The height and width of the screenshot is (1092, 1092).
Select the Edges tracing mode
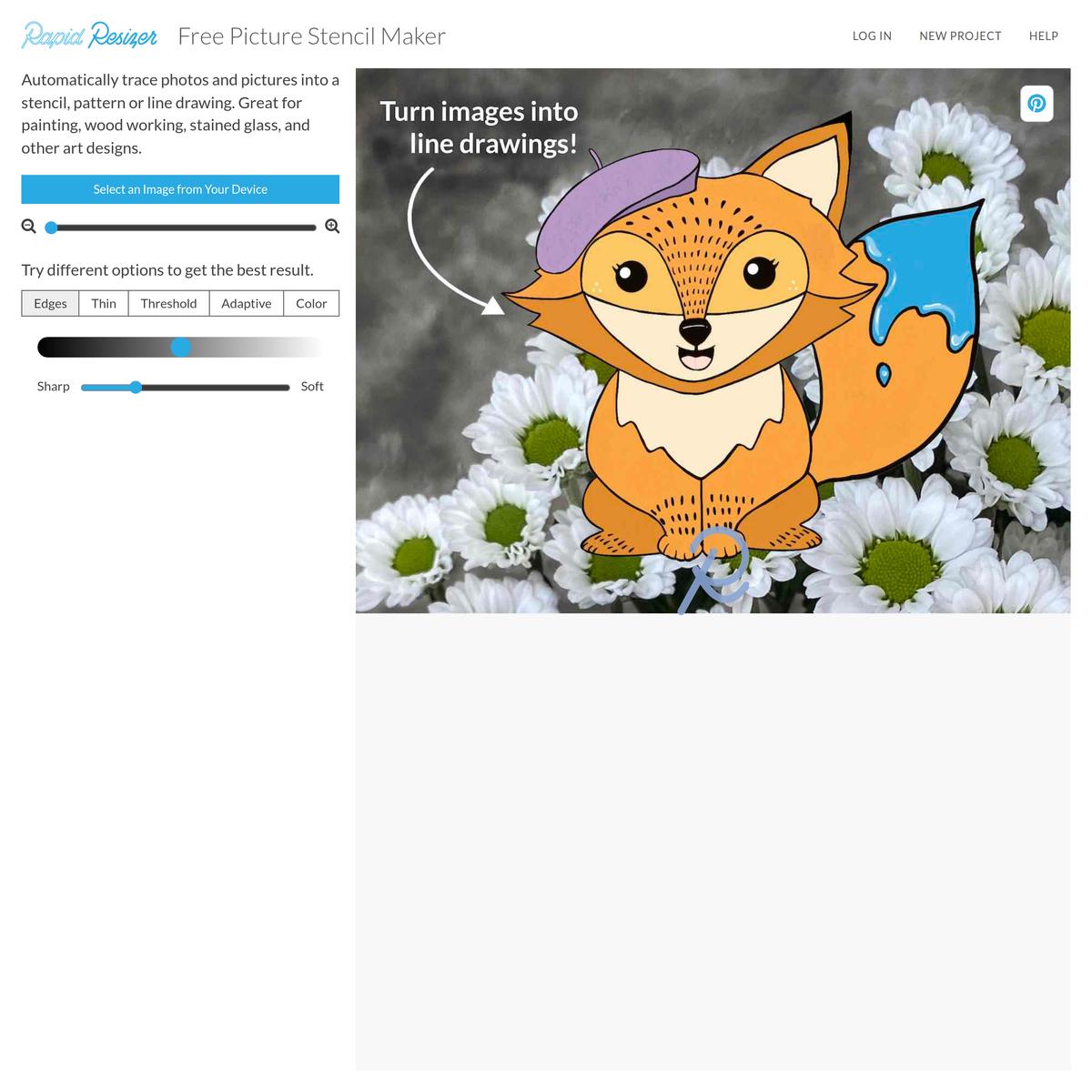click(50, 303)
